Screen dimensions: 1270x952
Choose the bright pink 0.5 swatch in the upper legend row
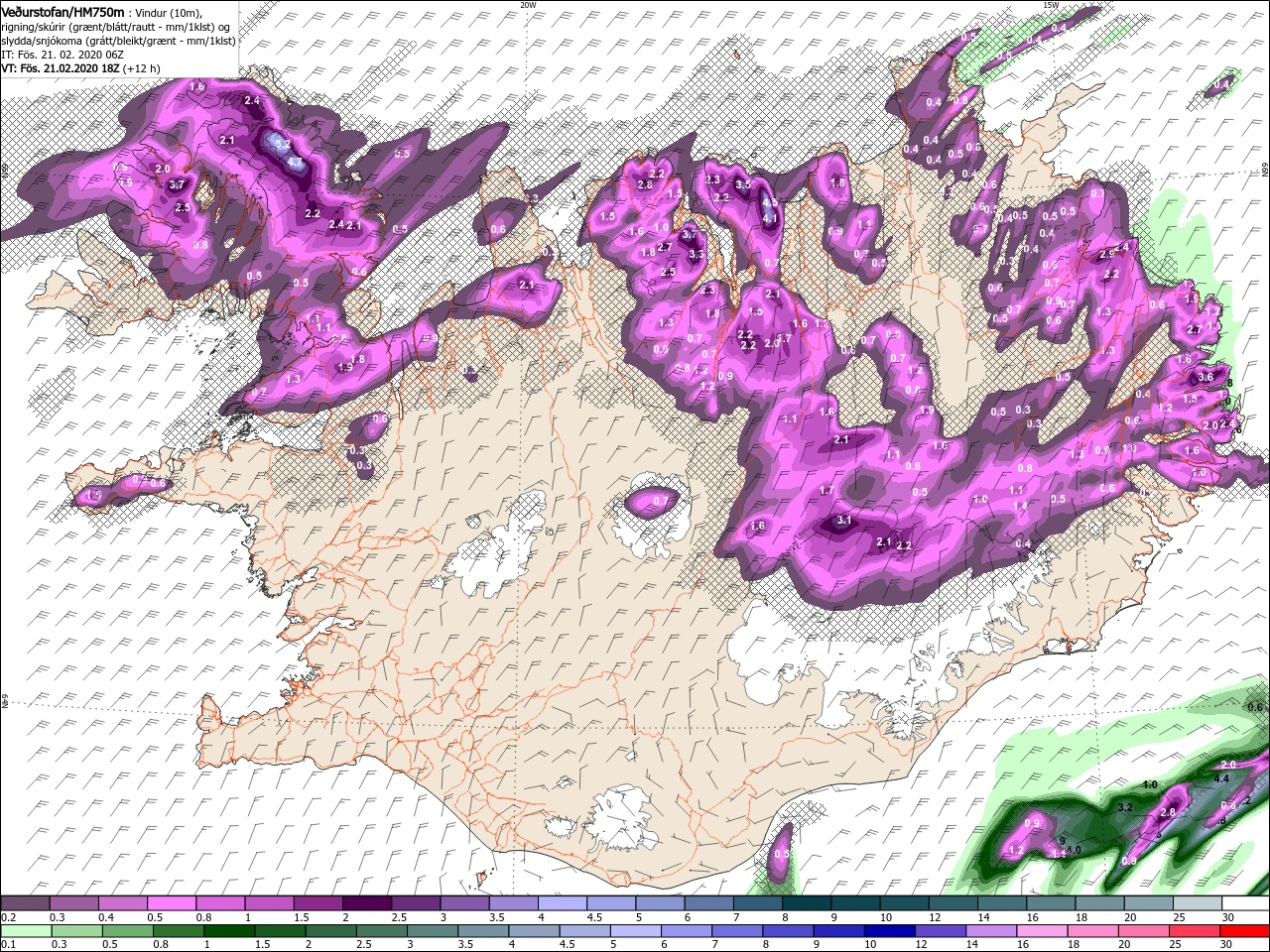coord(171,903)
